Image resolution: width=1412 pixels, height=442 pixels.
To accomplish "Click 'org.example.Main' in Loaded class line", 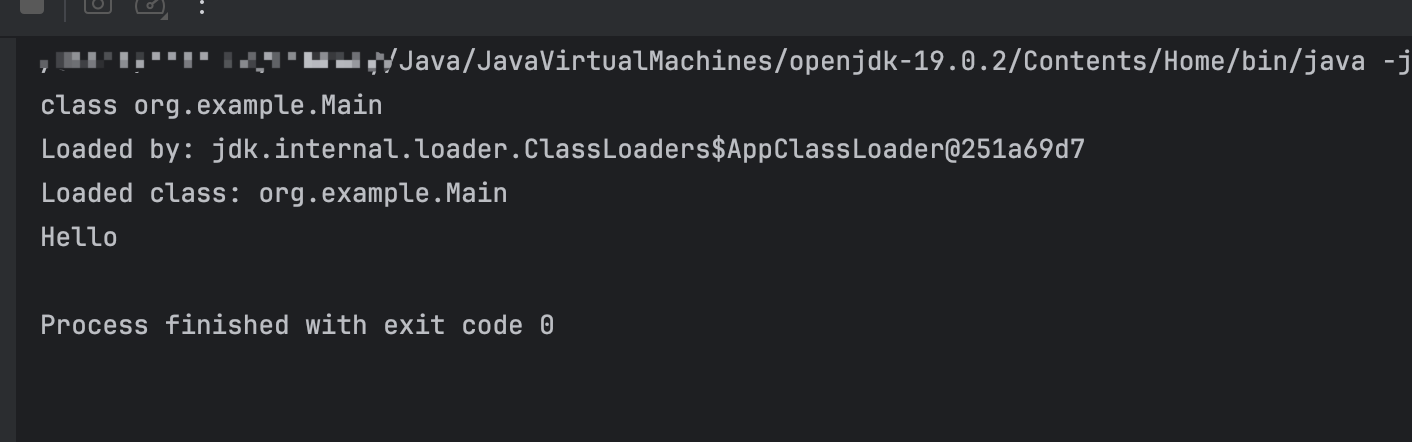I will point(383,193).
